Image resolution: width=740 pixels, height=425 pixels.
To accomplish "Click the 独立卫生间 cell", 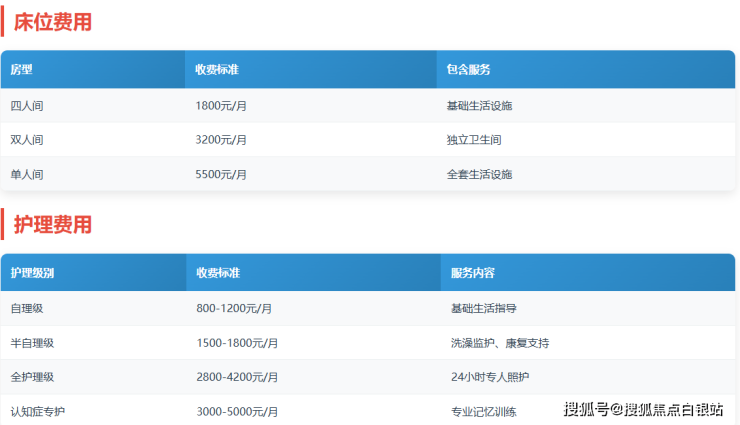I will tap(473, 139).
